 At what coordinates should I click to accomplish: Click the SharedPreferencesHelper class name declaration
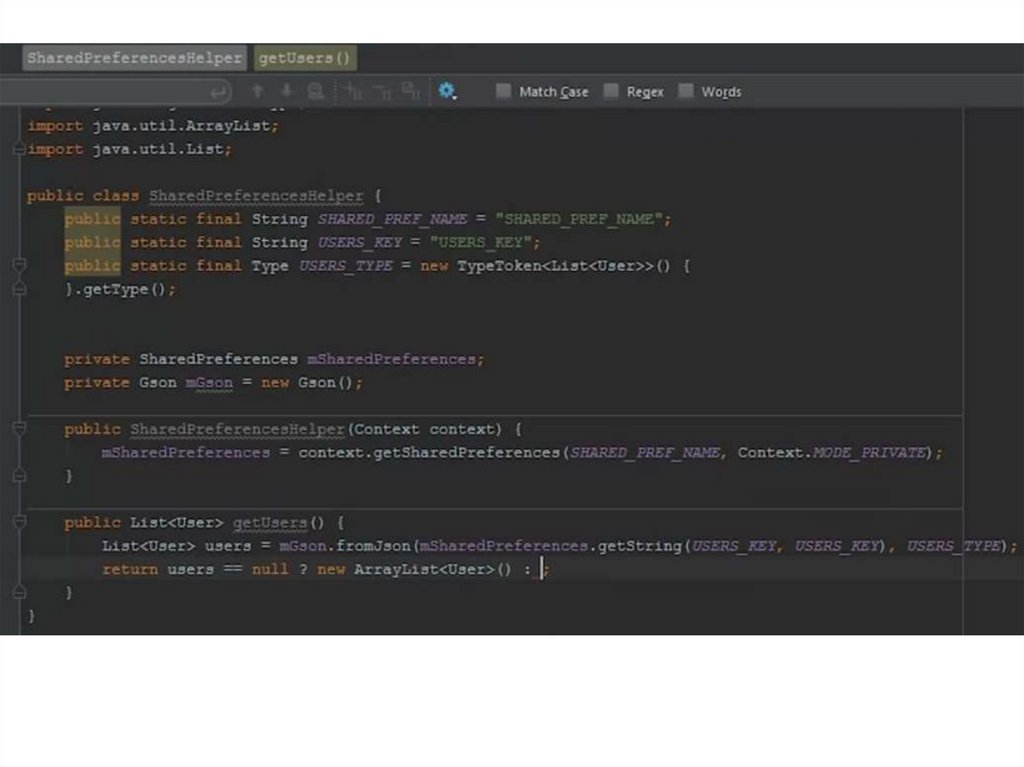[256, 196]
